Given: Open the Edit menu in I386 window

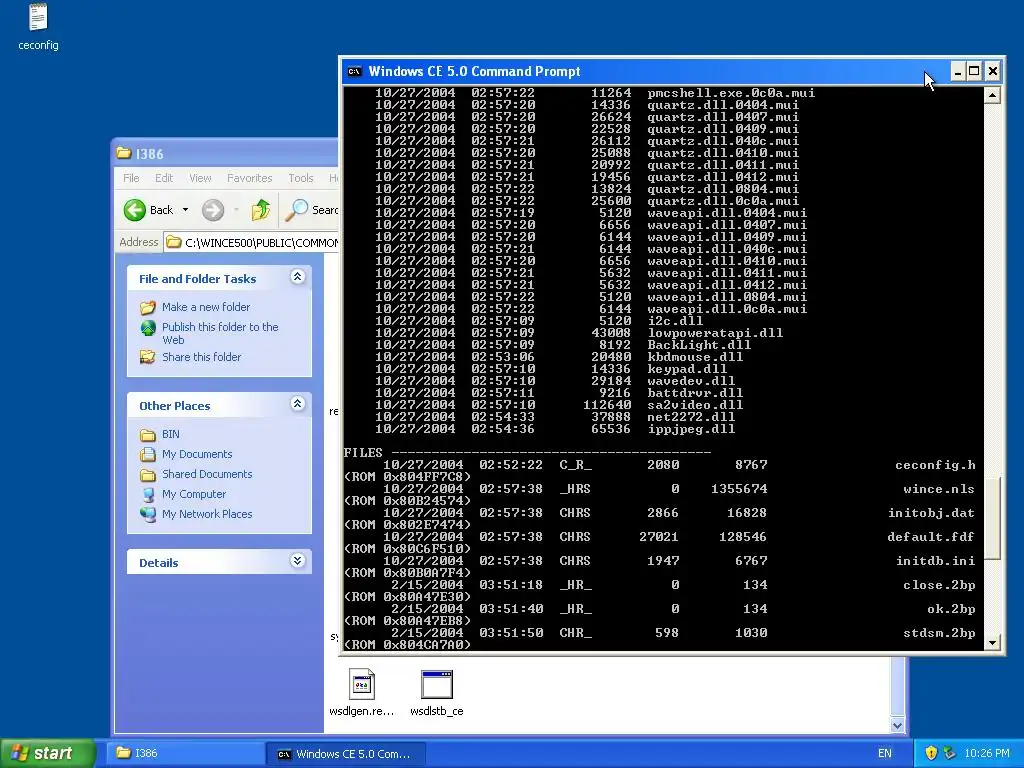Looking at the screenshot, I should pos(164,178).
